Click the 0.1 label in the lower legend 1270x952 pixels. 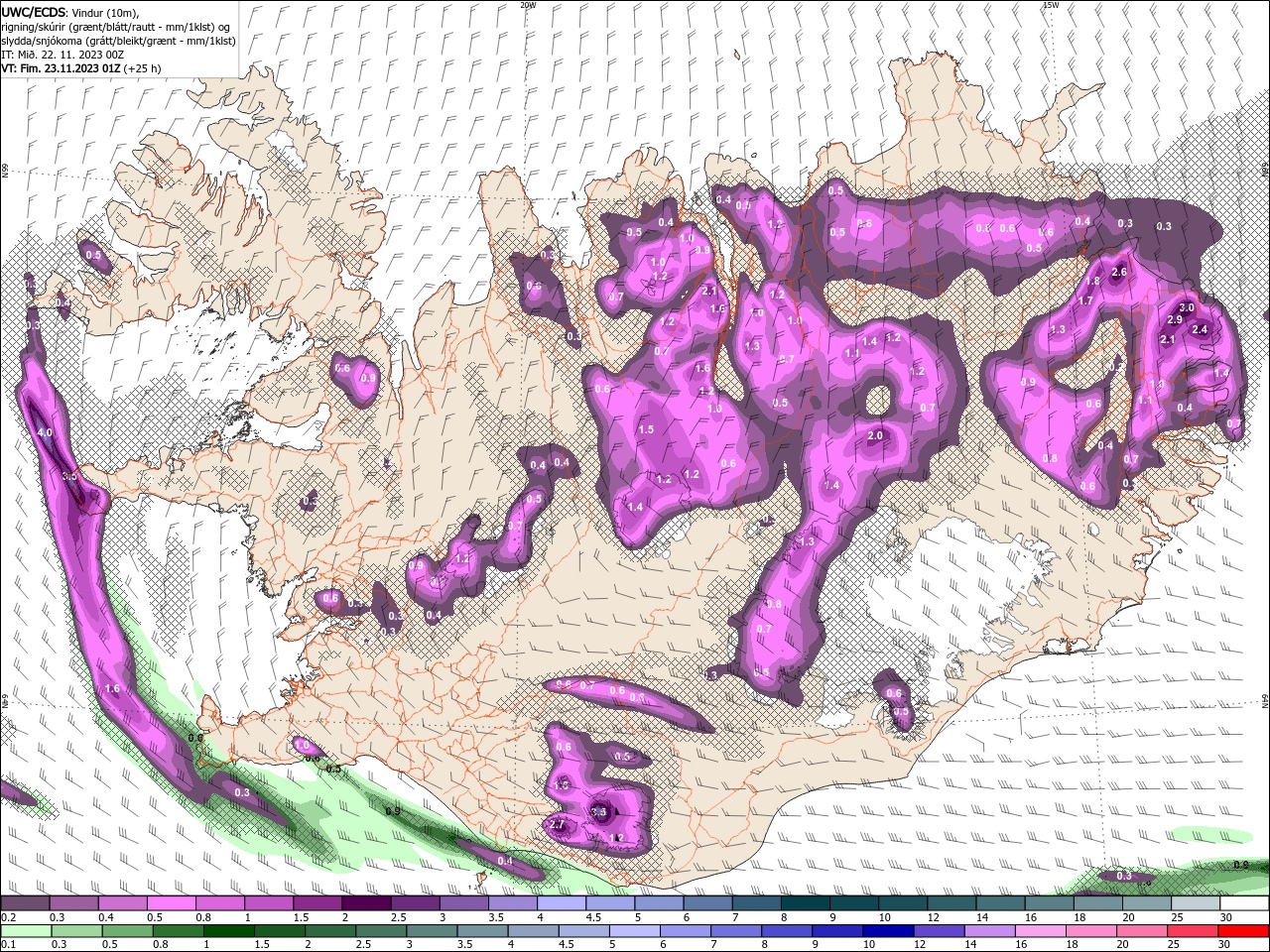point(8,945)
